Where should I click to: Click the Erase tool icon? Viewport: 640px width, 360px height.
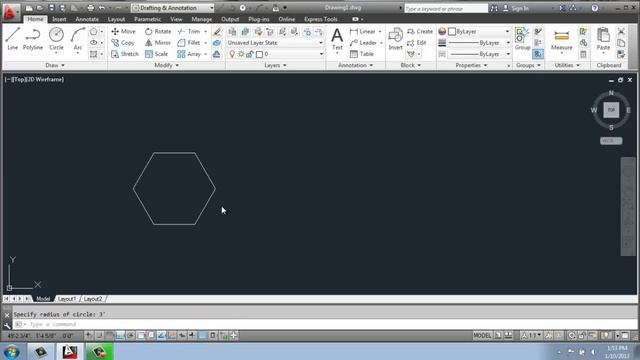(x=217, y=31)
